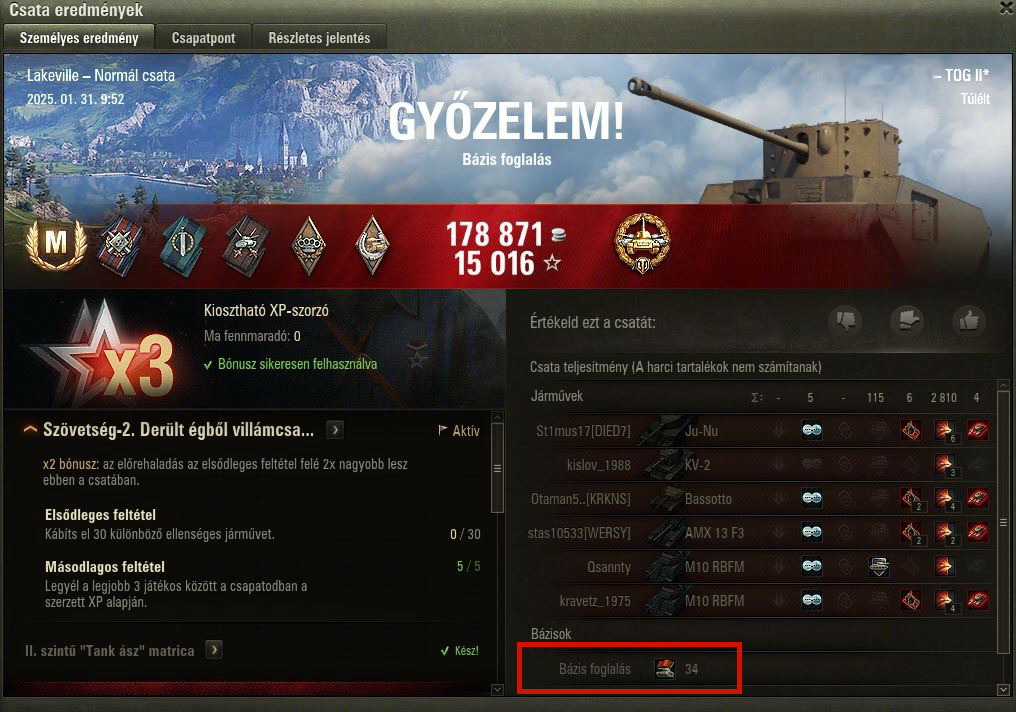The width and height of the screenshot is (1016, 712).
Task: Select the neutral battle rating icon
Action: [906, 320]
